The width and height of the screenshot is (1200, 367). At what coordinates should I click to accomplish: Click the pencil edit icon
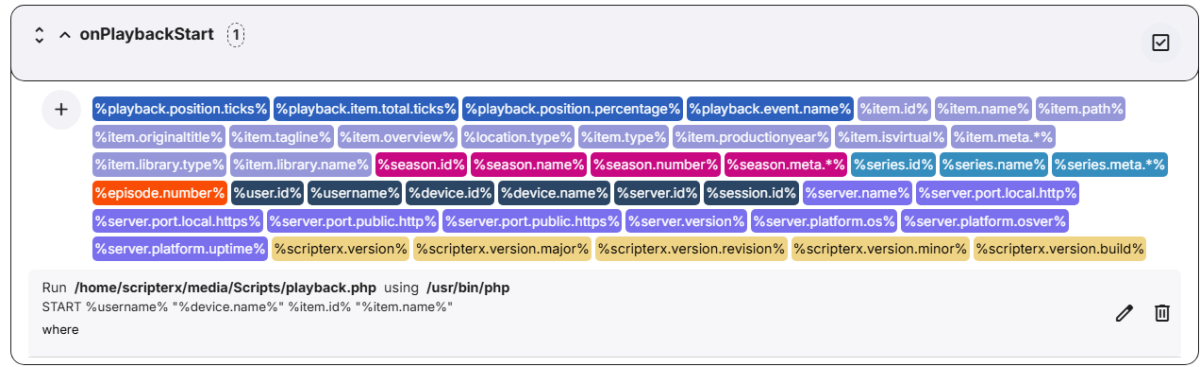tap(1124, 313)
